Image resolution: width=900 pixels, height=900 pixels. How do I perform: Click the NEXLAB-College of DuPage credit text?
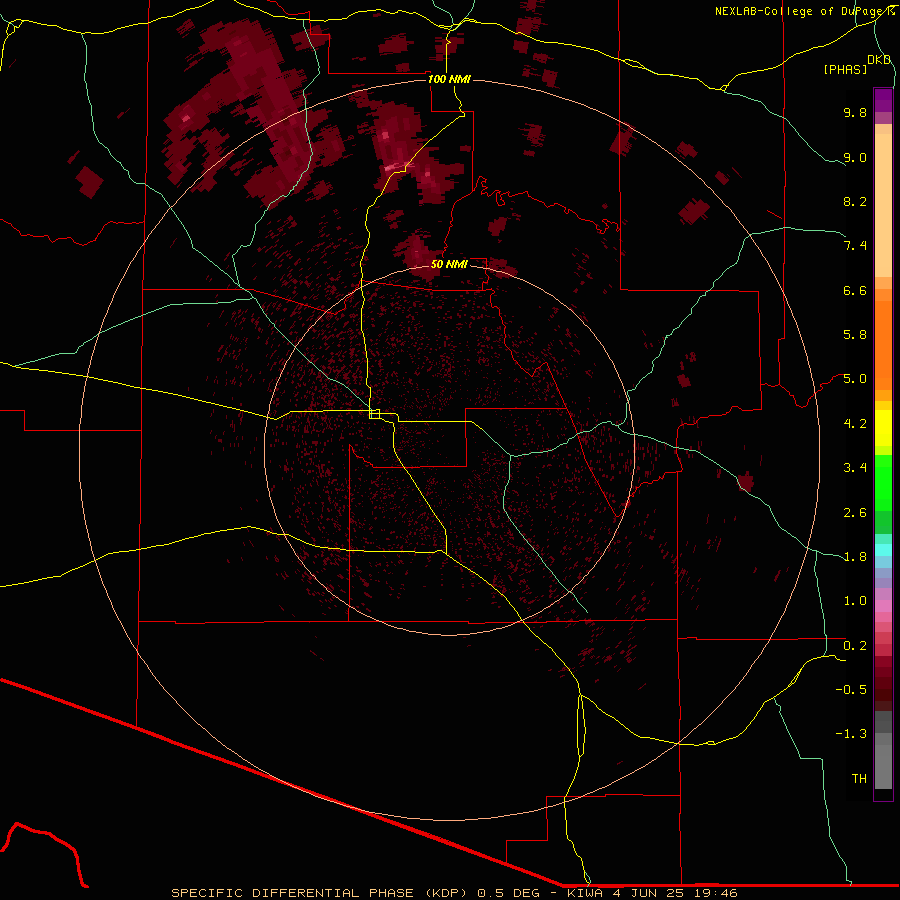[x=804, y=11]
